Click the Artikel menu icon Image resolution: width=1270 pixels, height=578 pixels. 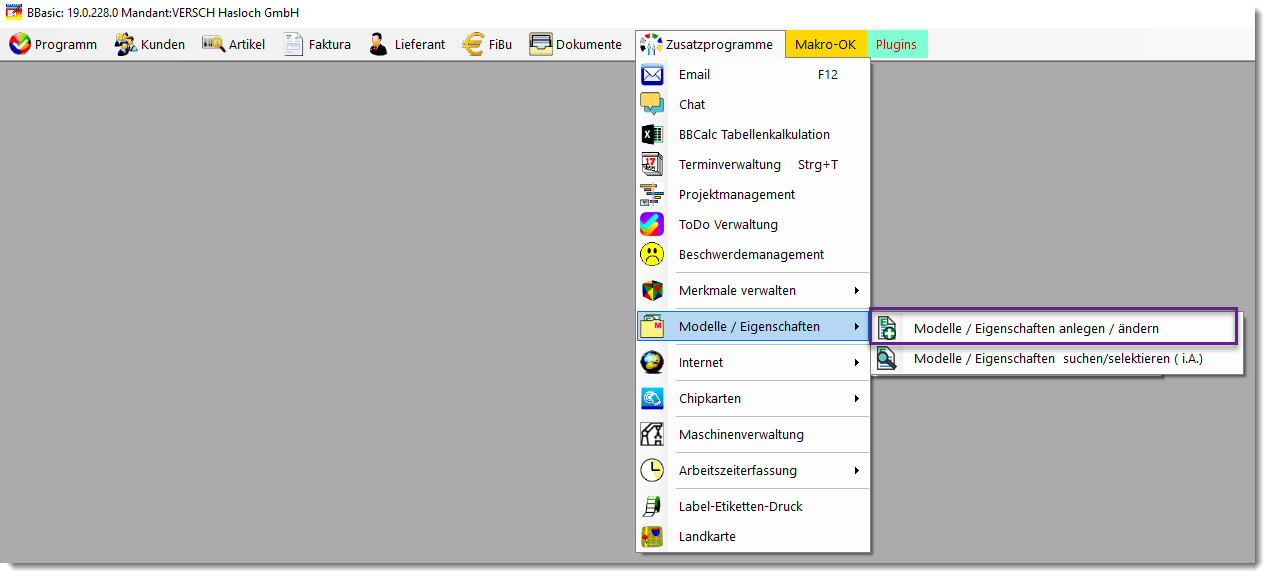(213, 44)
